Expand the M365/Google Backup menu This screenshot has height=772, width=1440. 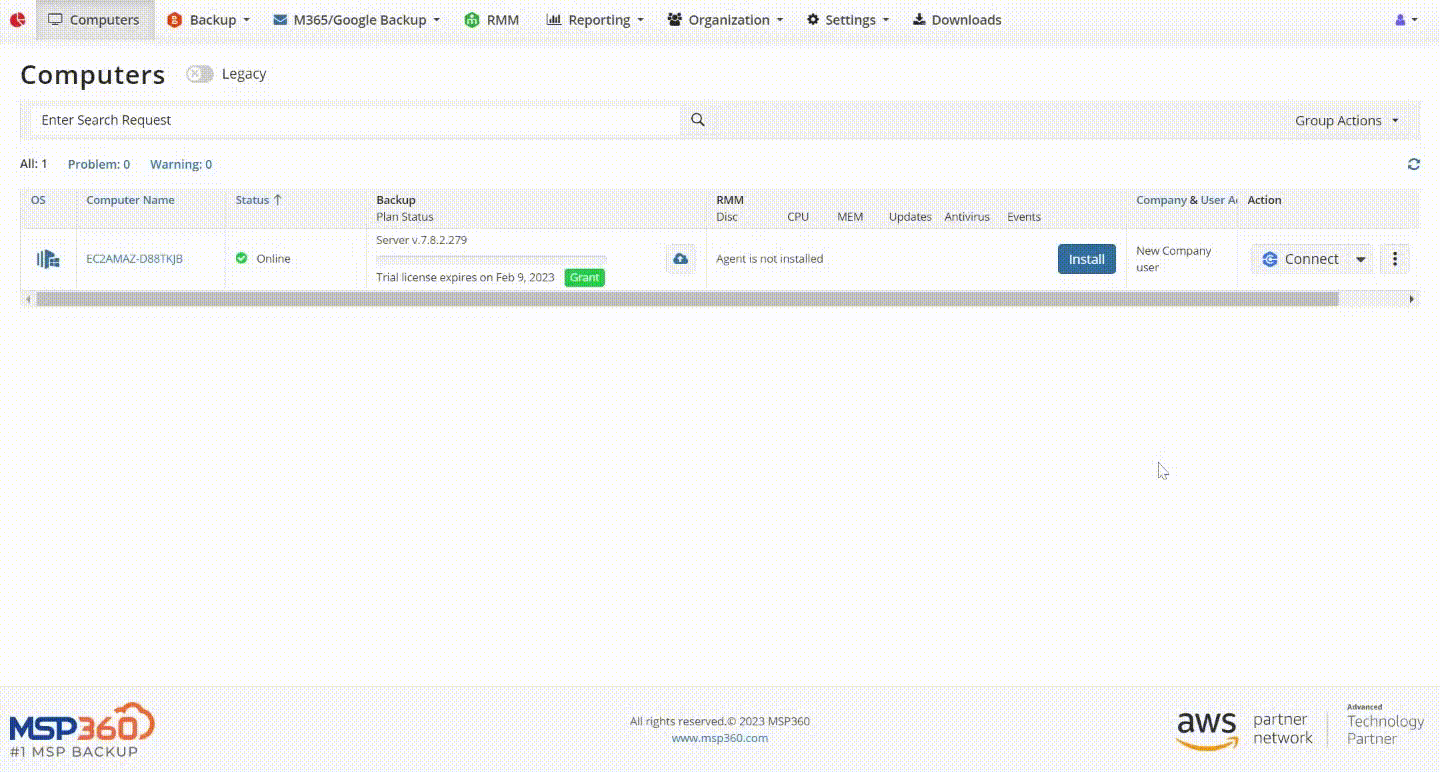click(x=356, y=20)
